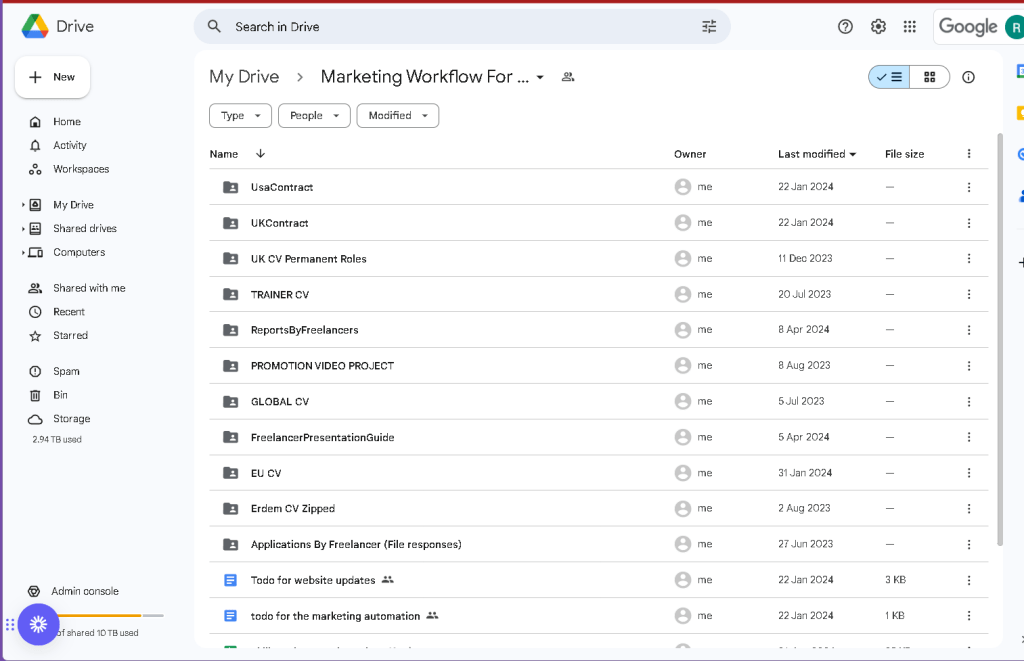Click the Google account avatar
Viewport: 1024px width, 661px height.
click(x=1014, y=27)
